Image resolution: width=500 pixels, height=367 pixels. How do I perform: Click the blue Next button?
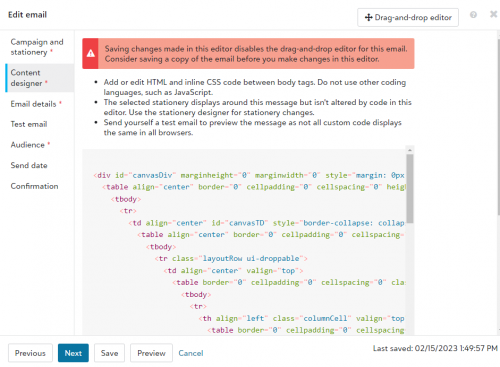click(x=73, y=353)
